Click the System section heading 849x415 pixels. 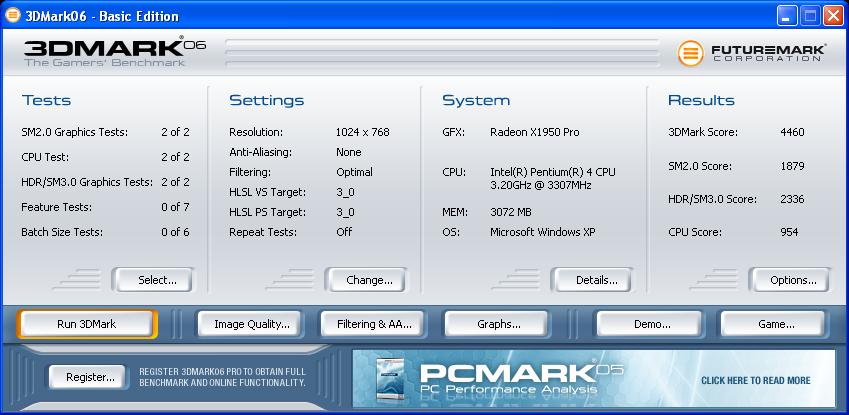[x=476, y=100]
